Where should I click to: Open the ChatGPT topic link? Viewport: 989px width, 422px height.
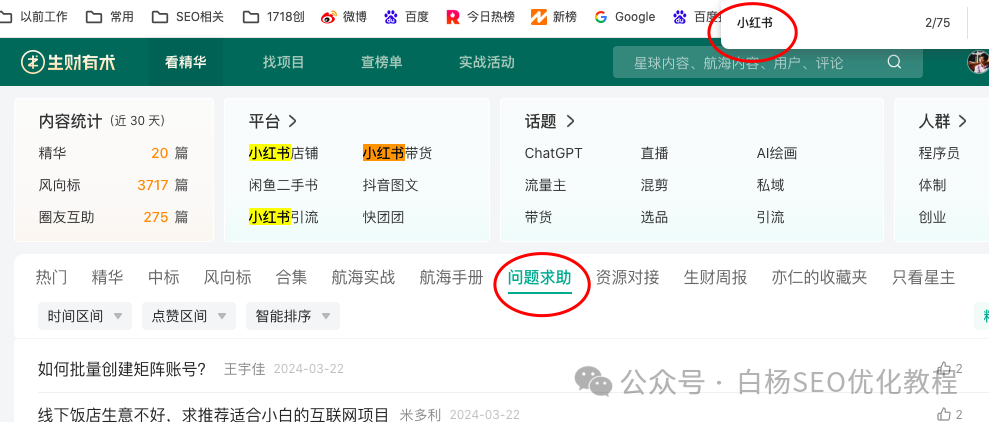coord(554,153)
